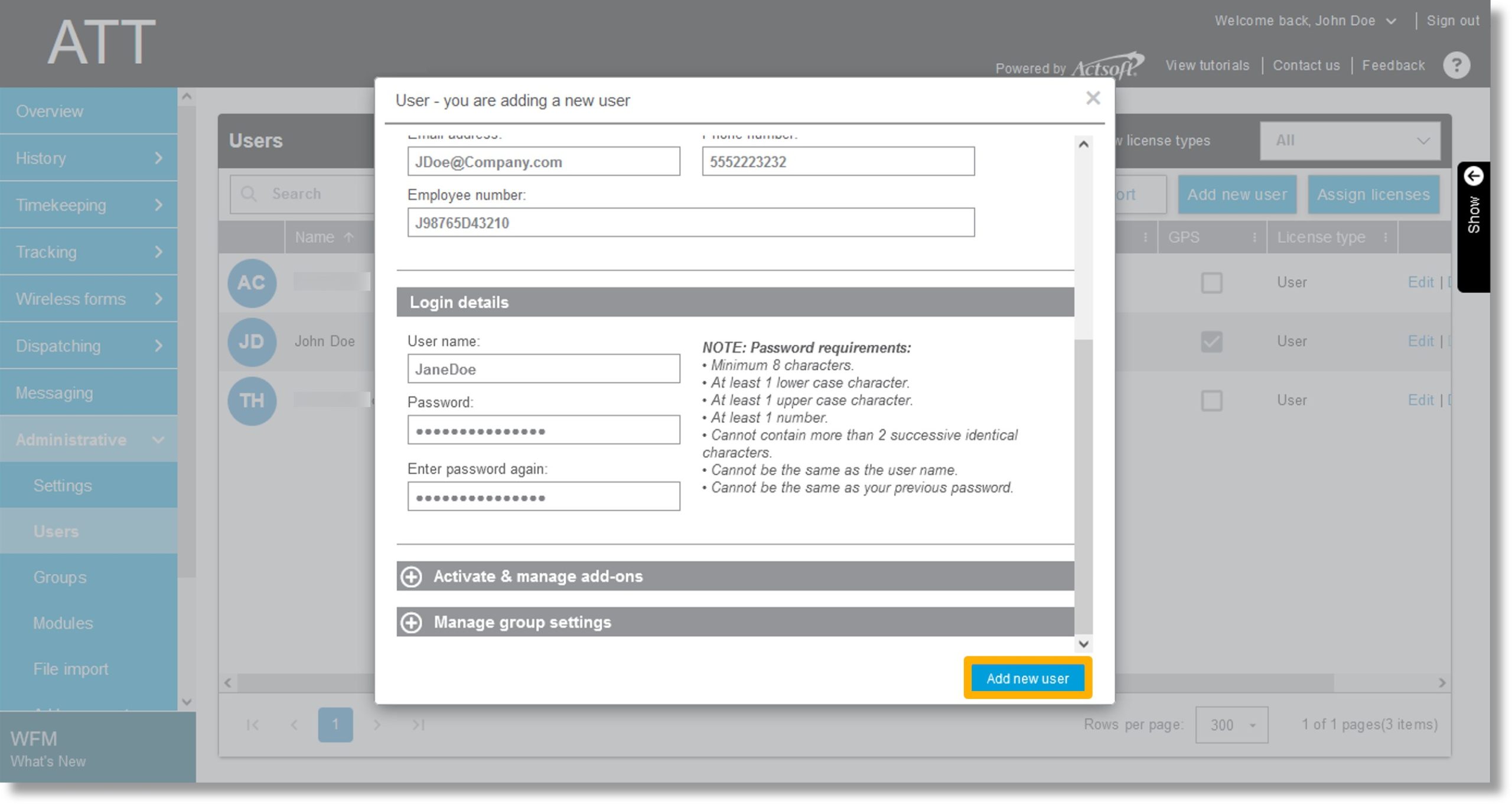This screenshot has width=1512, height=804.
Task: Expand Activate & manage add-ons plus icon
Action: (x=412, y=577)
